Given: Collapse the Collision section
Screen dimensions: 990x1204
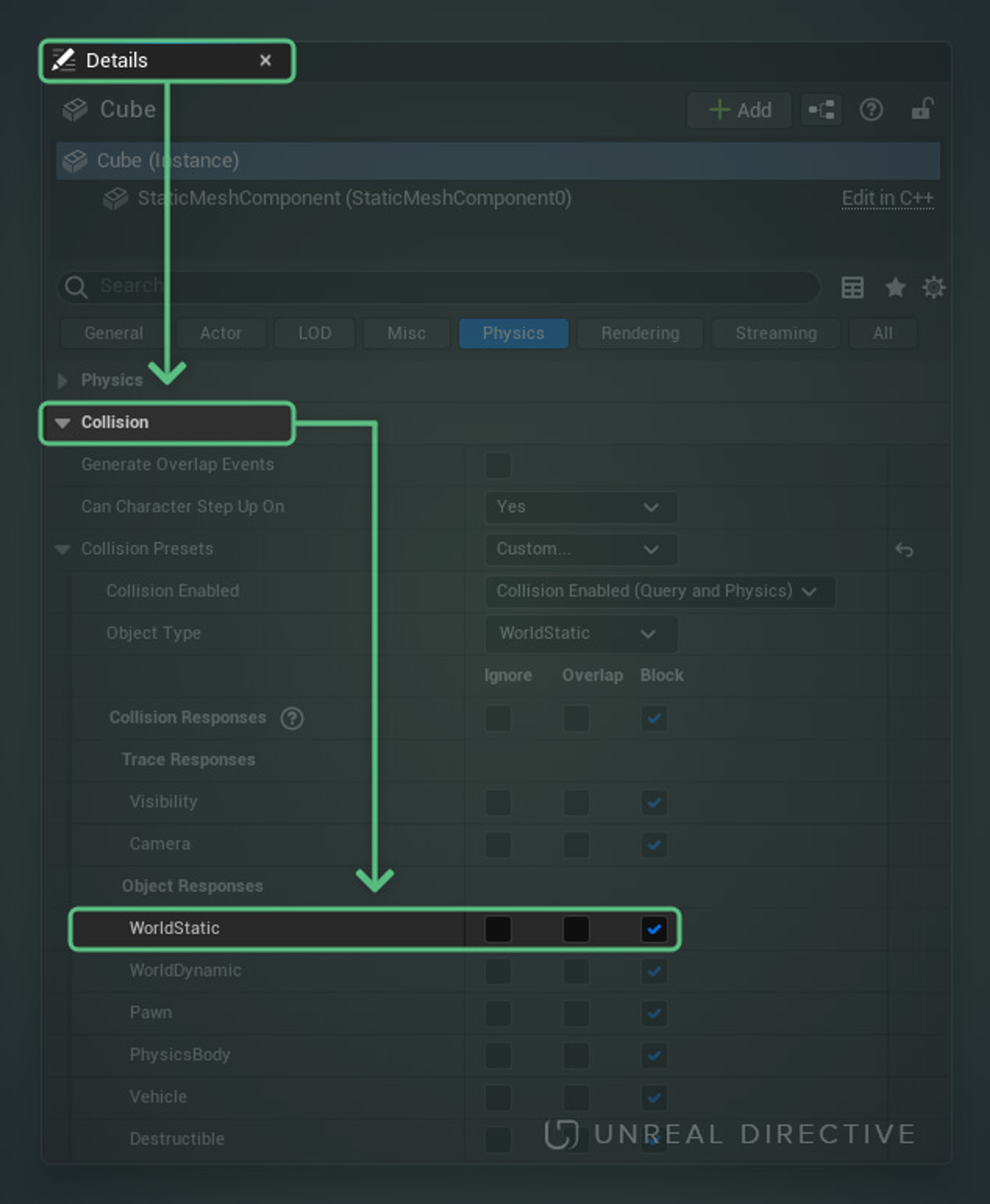Looking at the screenshot, I should [63, 423].
